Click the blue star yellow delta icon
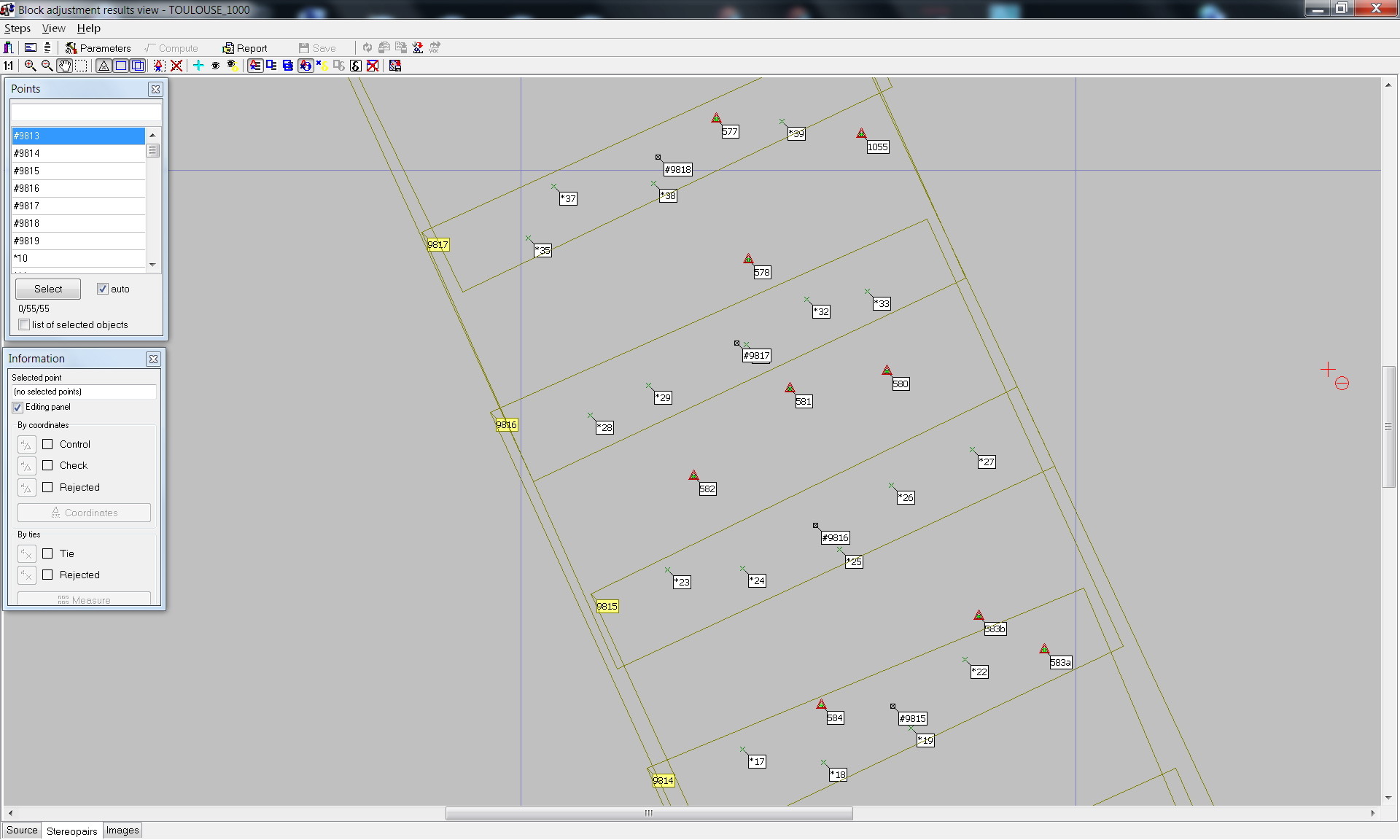 pyautogui.click(x=322, y=66)
